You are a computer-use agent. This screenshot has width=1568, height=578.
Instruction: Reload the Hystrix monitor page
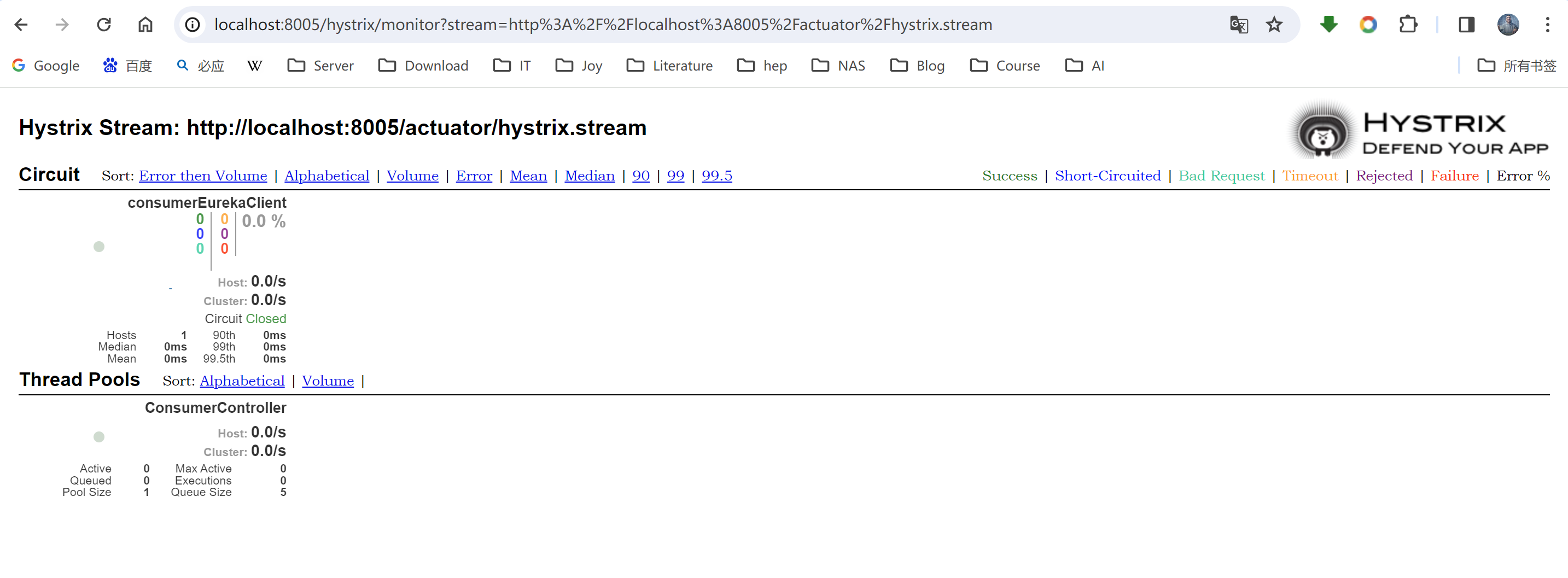pyautogui.click(x=104, y=25)
